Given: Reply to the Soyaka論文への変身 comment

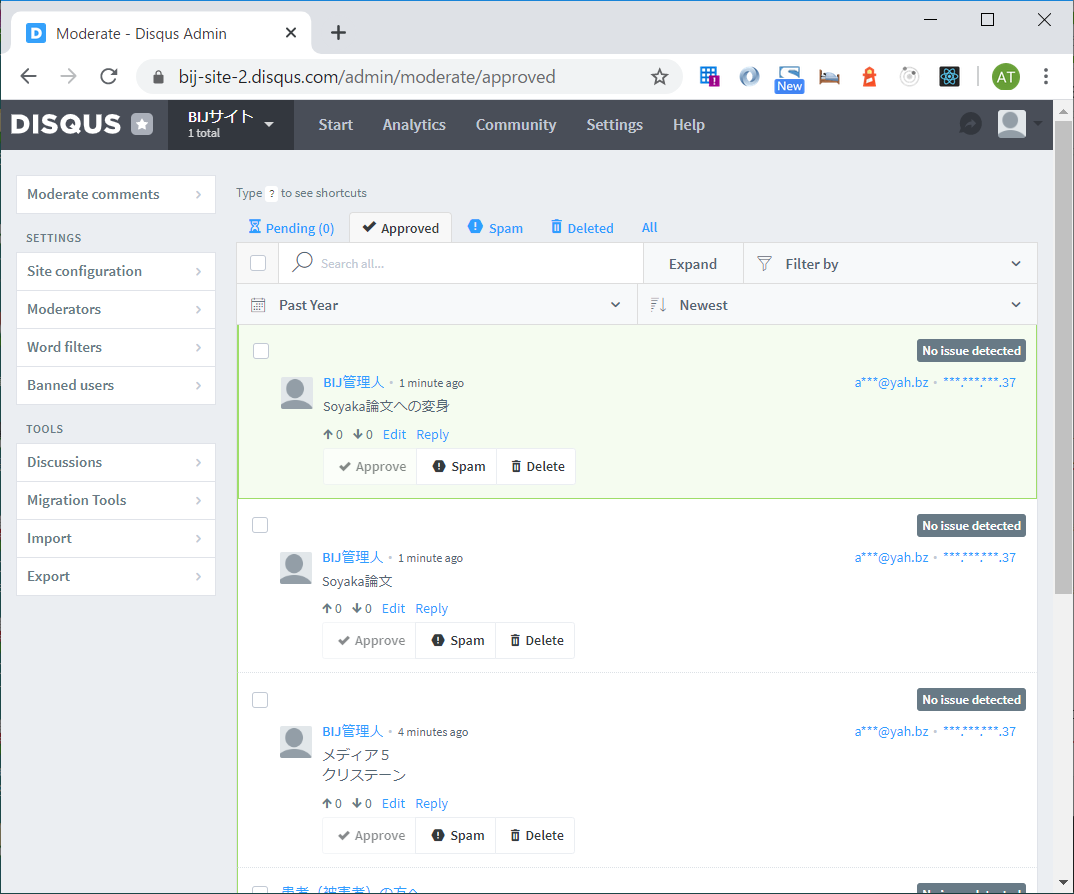Looking at the screenshot, I should click(432, 434).
